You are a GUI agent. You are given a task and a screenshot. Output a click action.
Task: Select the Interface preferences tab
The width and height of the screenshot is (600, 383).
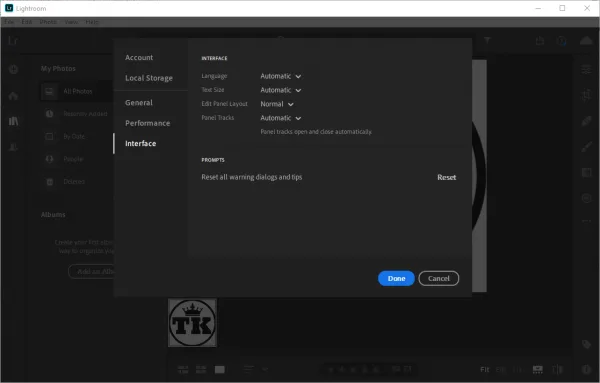tap(140, 143)
